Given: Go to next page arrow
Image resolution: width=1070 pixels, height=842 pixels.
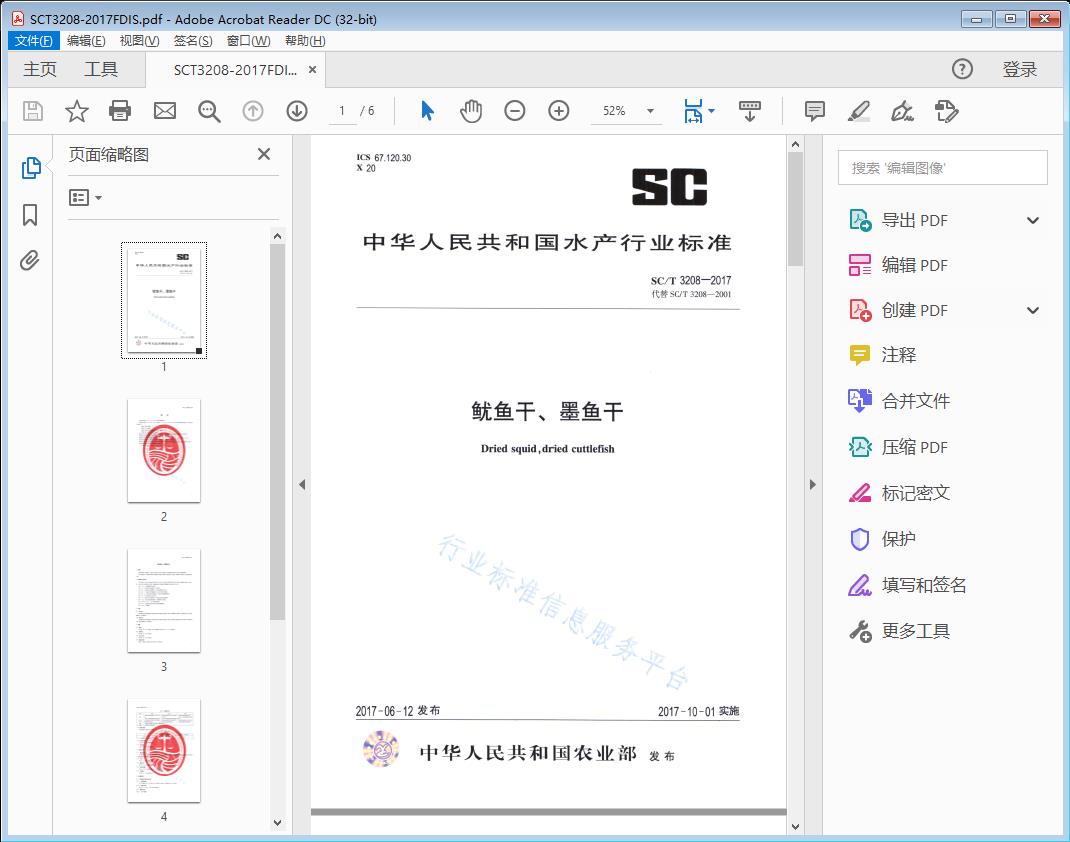Looking at the screenshot, I should point(297,111).
